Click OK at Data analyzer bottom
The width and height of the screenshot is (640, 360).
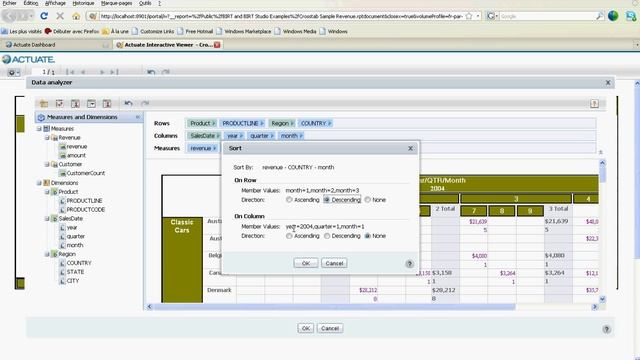pos(306,329)
